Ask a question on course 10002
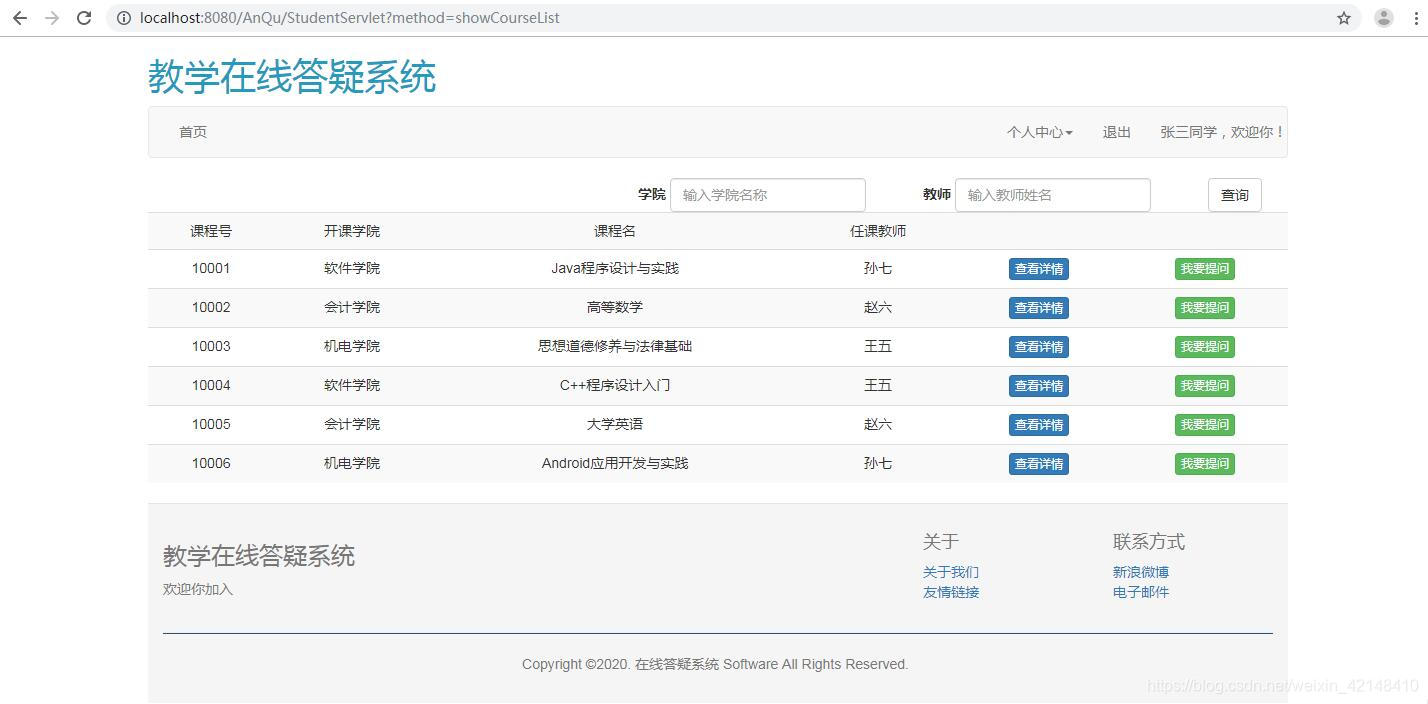Viewport: 1428px width, 704px height. click(x=1205, y=308)
